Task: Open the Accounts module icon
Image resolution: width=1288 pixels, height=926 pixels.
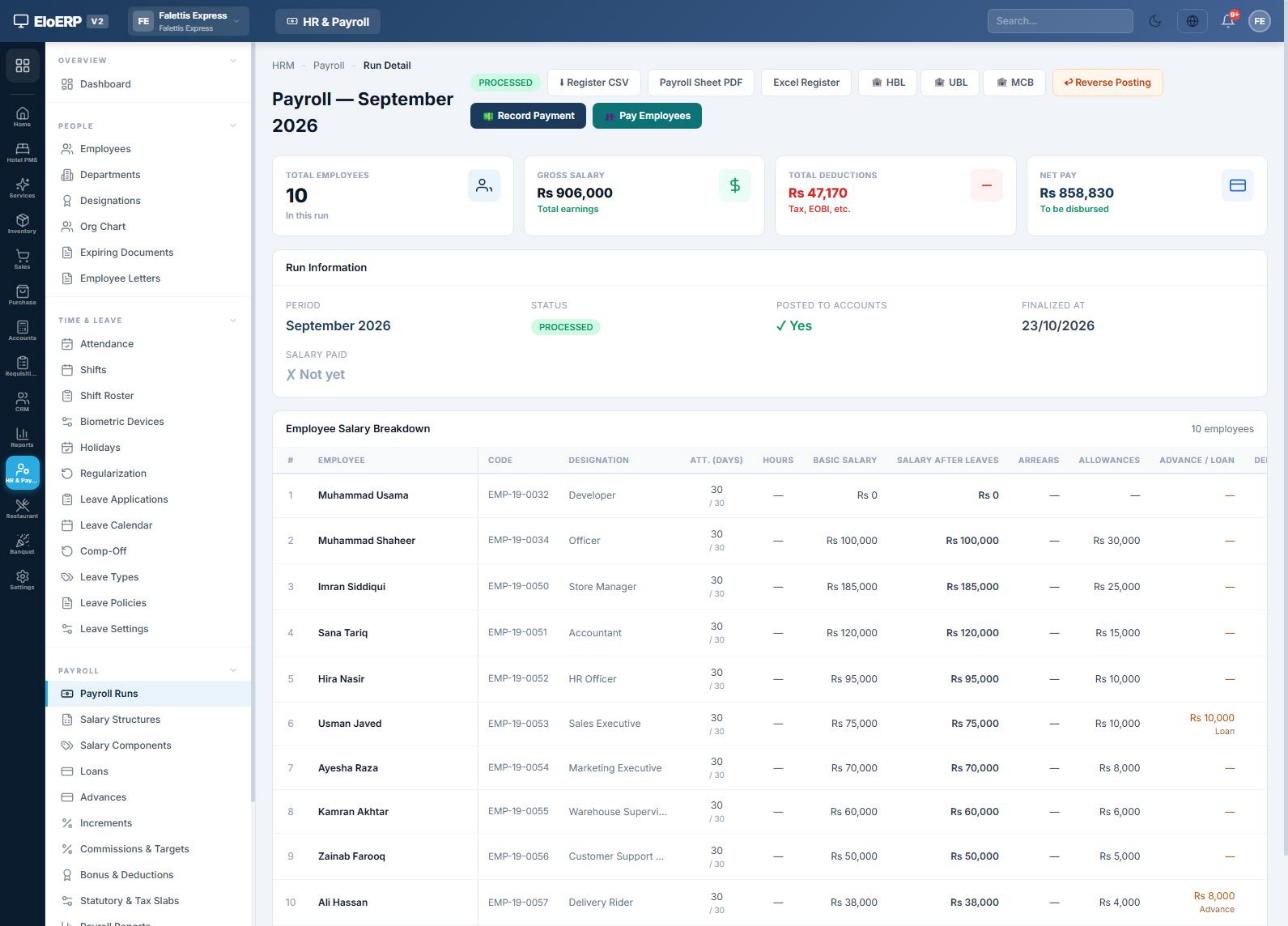Action: [x=22, y=331]
